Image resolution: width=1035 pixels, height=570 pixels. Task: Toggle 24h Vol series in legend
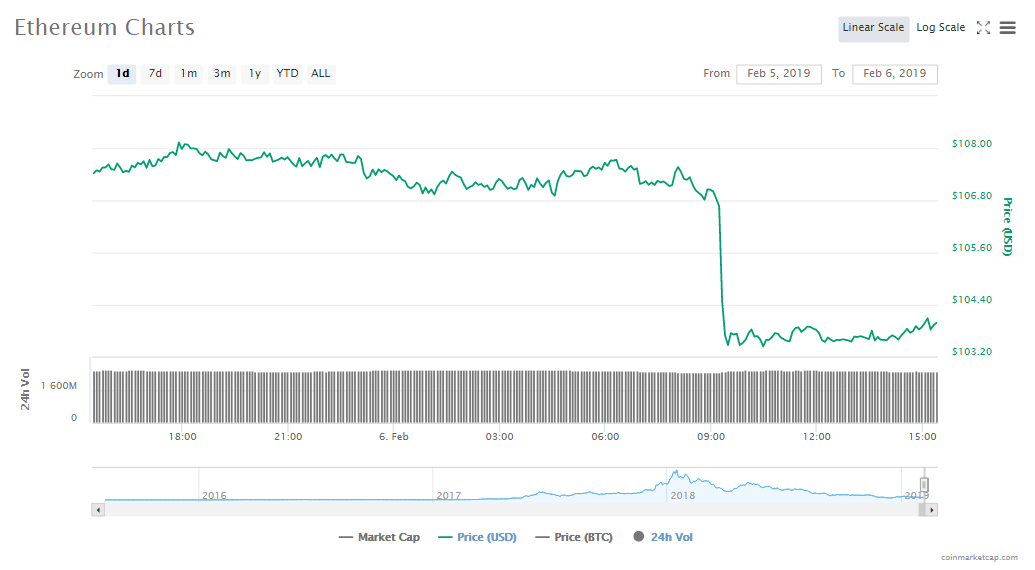[663, 537]
